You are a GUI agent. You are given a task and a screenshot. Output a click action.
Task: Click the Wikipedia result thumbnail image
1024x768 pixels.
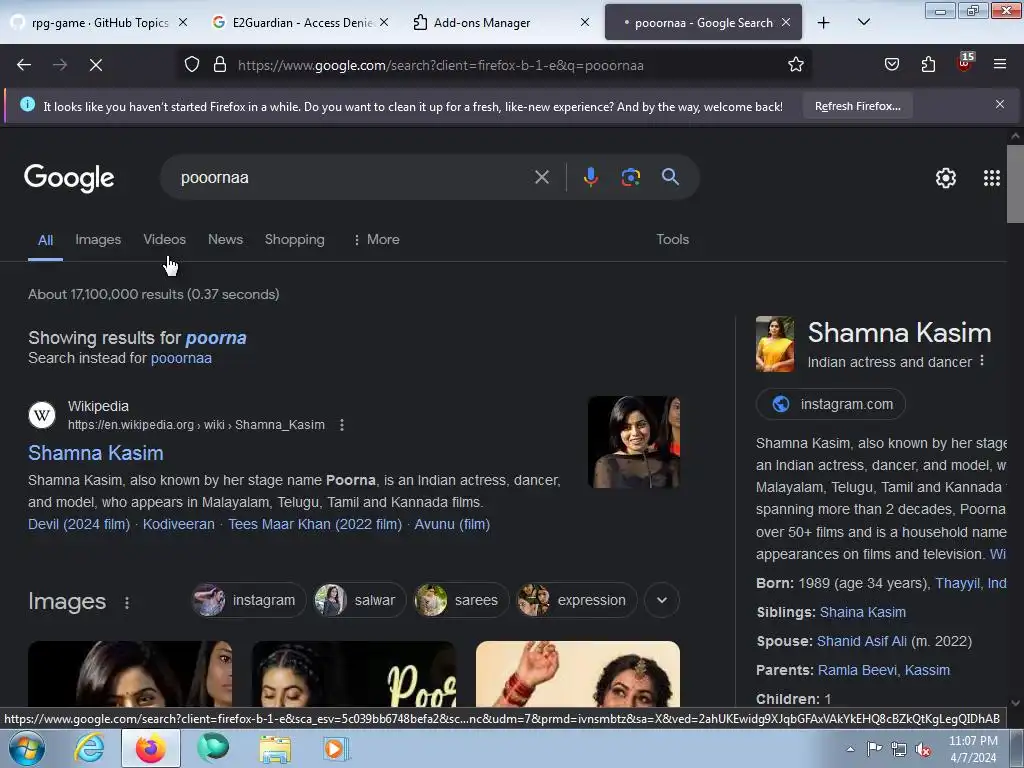coord(633,442)
